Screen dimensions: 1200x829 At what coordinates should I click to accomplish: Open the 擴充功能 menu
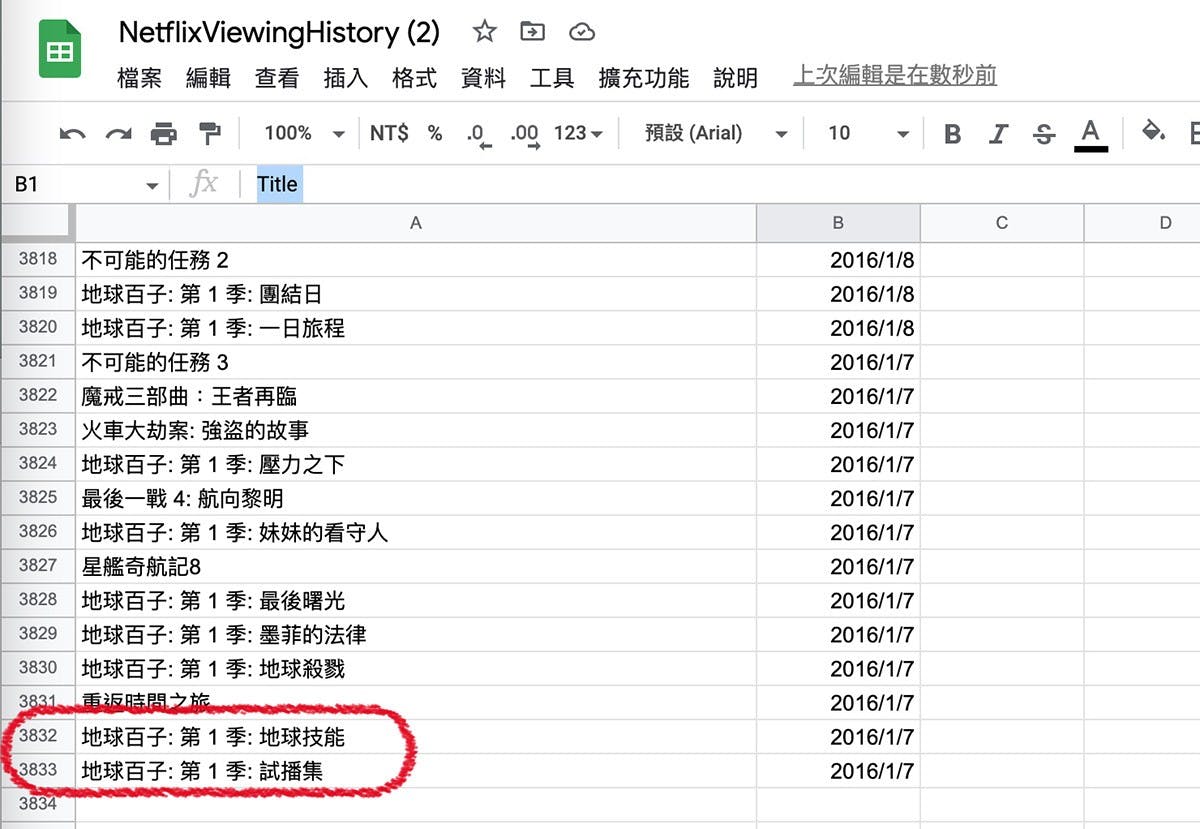(x=644, y=78)
